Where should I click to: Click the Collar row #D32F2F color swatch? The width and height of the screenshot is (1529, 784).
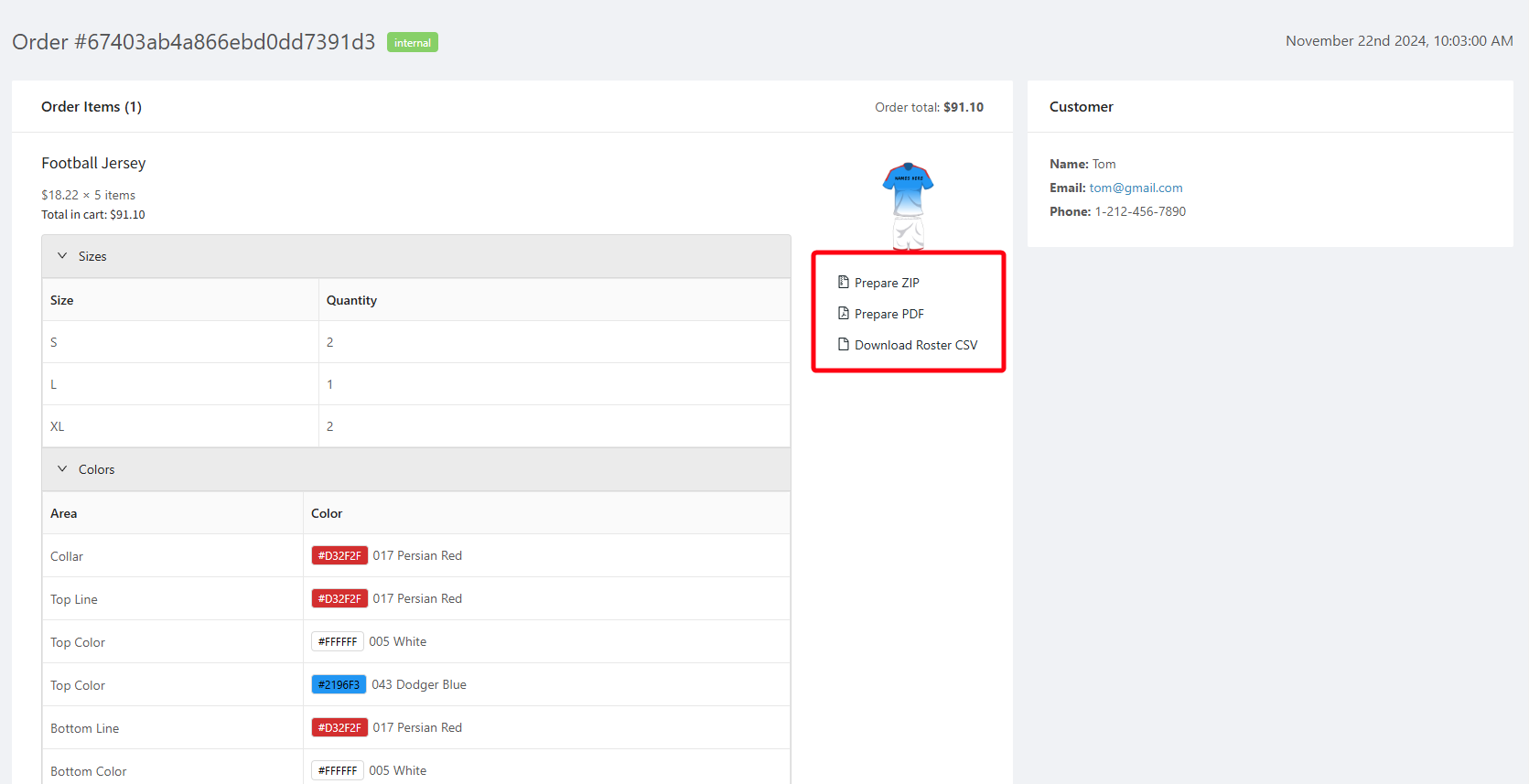point(339,555)
